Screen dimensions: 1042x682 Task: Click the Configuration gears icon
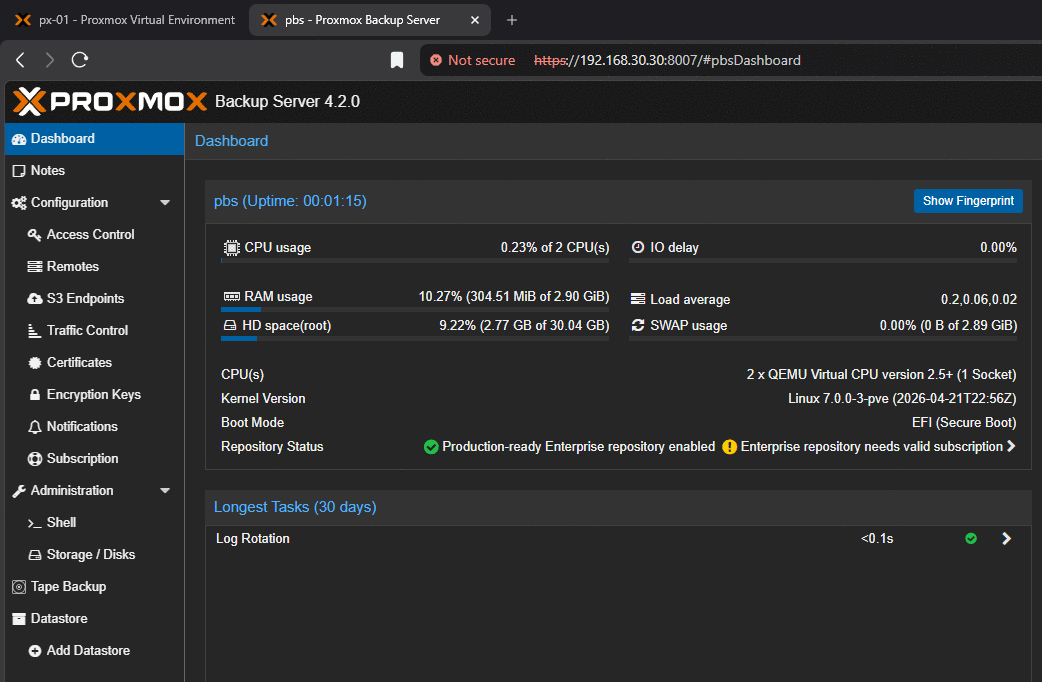click(19, 203)
